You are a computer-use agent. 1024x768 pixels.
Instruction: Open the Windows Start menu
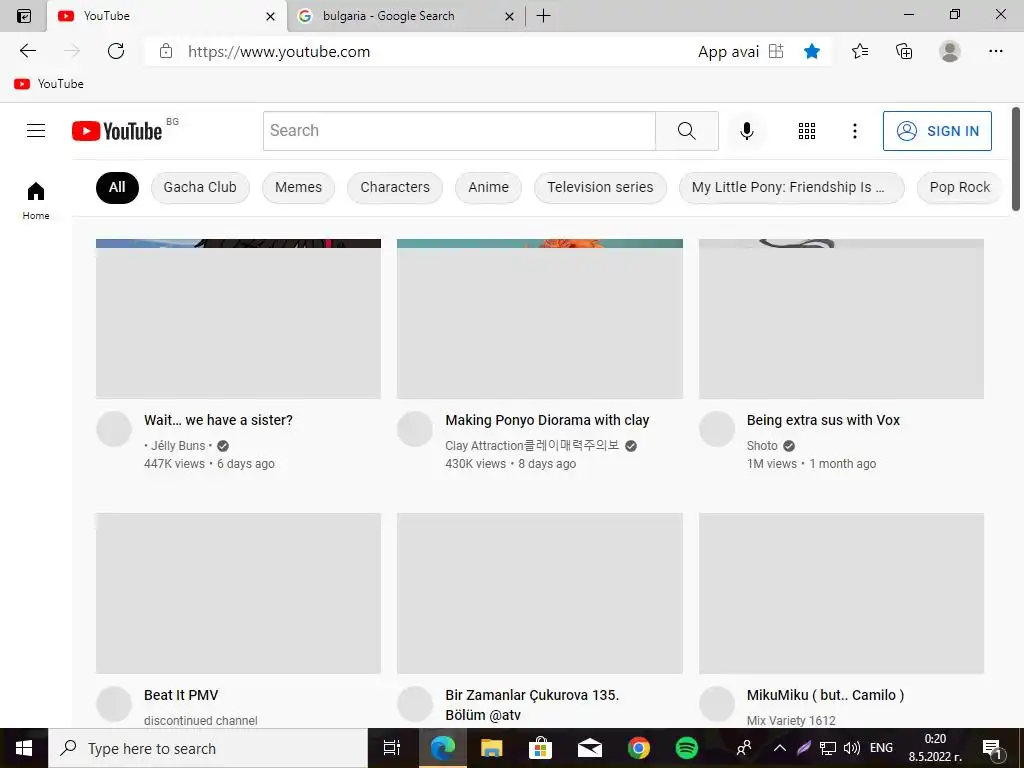pos(24,748)
